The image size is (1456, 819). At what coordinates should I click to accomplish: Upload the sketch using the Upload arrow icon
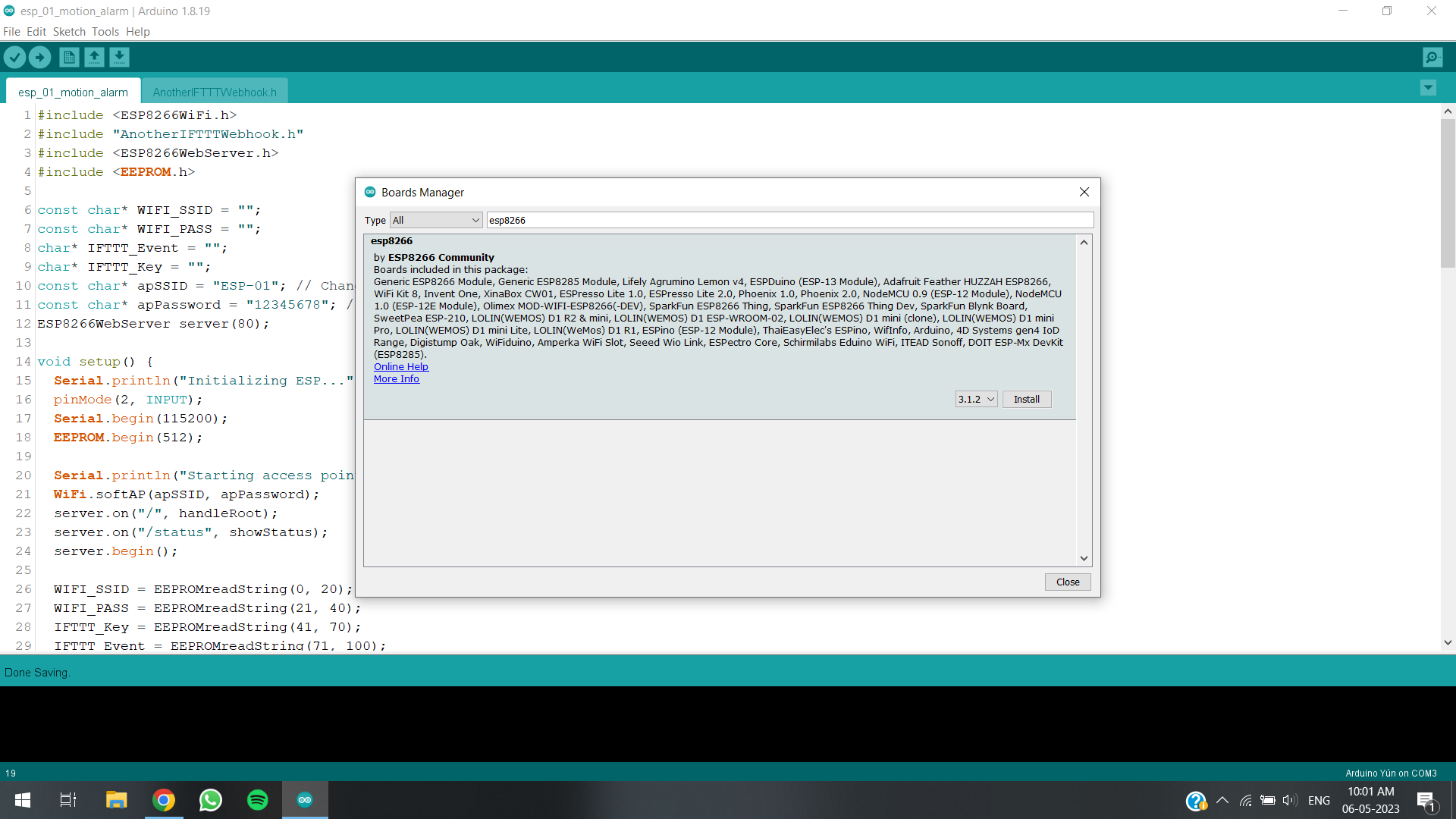(x=39, y=57)
